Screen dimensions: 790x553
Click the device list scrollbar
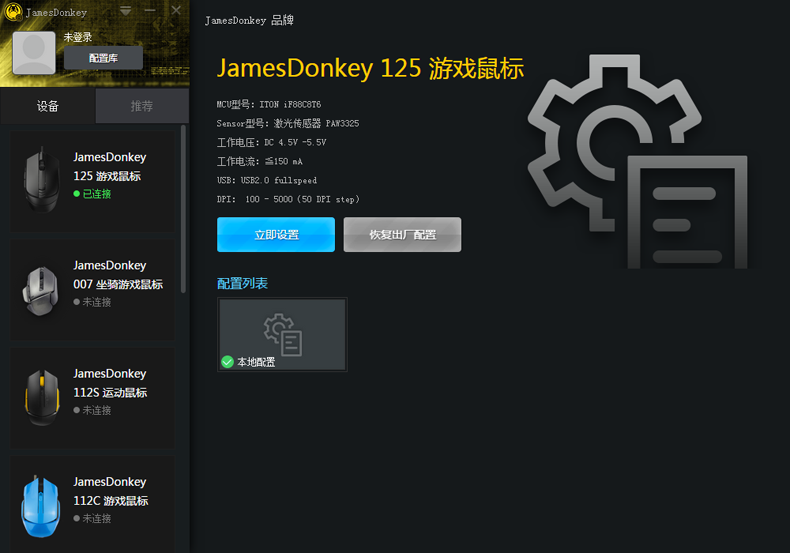pos(183,208)
